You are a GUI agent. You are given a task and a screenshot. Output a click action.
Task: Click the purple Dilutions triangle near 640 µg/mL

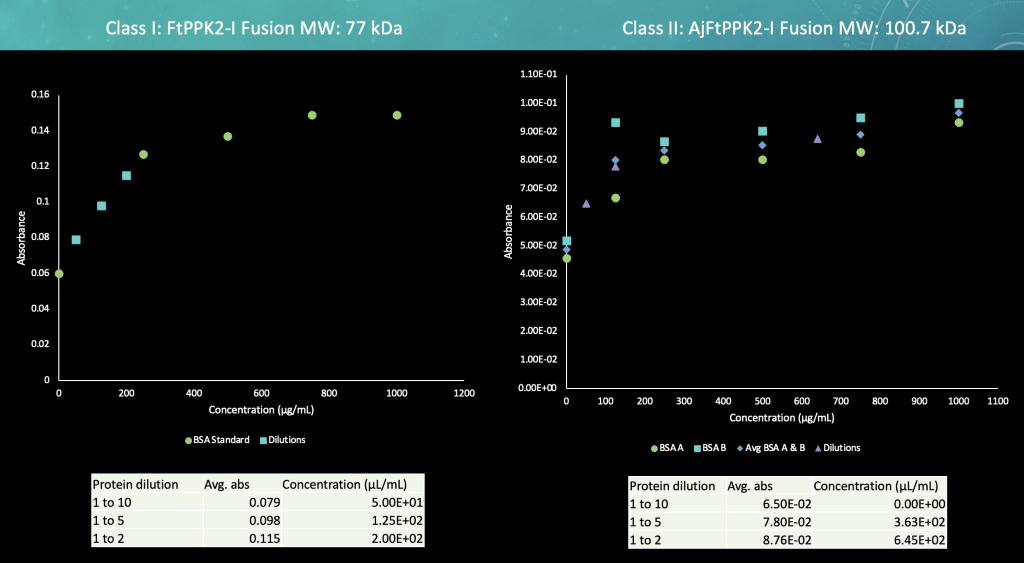click(x=818, y=139)
